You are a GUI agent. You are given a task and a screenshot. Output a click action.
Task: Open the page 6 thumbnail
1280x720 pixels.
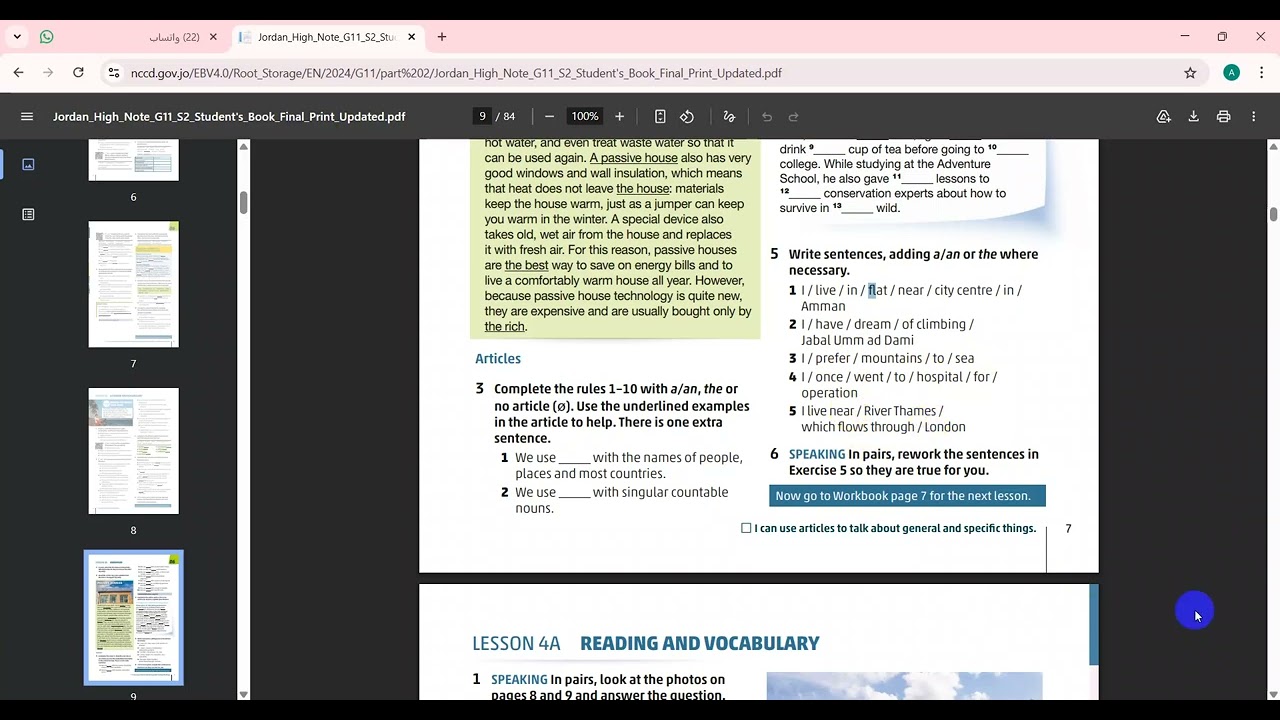pos(133,160)
